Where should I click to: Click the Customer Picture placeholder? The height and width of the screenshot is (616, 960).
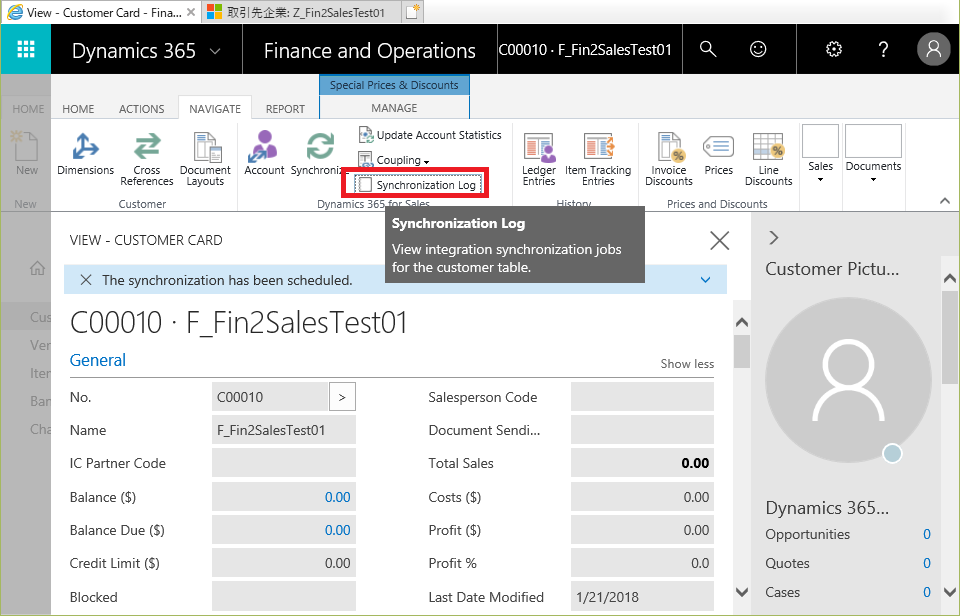pyautogui.click(x=849, y=380)
